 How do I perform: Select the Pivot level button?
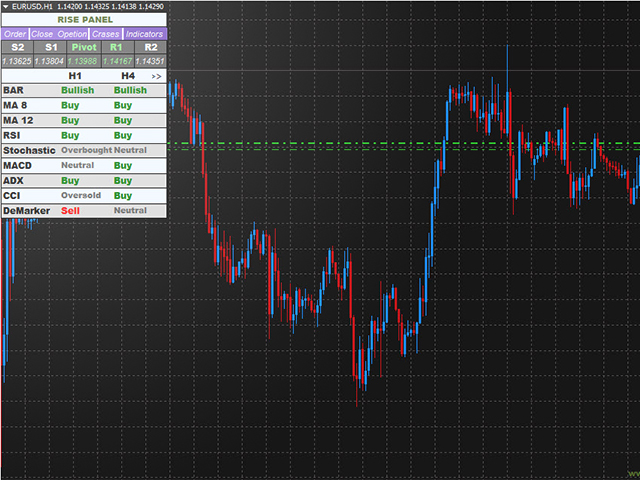(x=83, y=47)
